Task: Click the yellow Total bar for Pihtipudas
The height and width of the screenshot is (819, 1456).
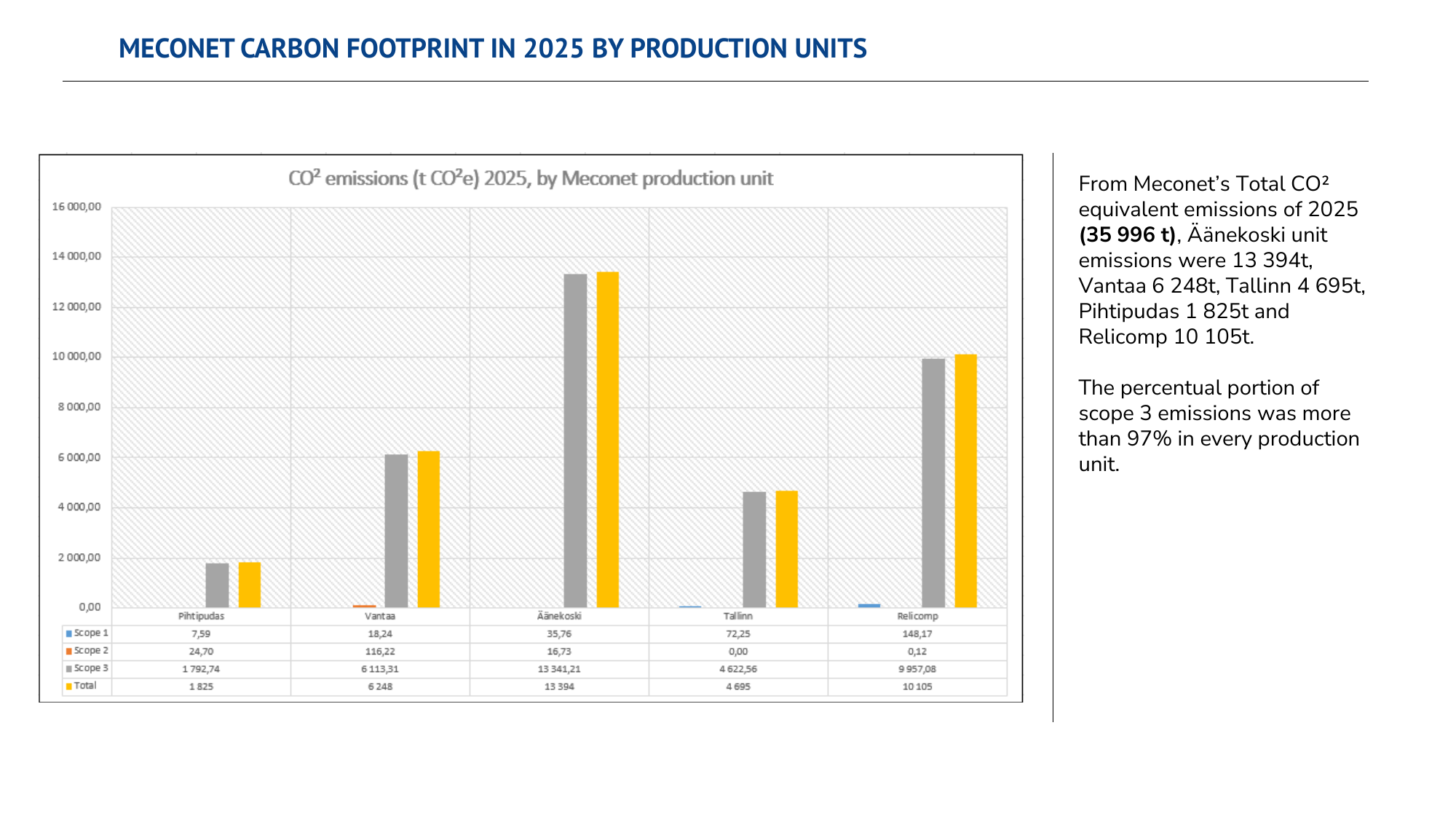Action: click(250, 585)
